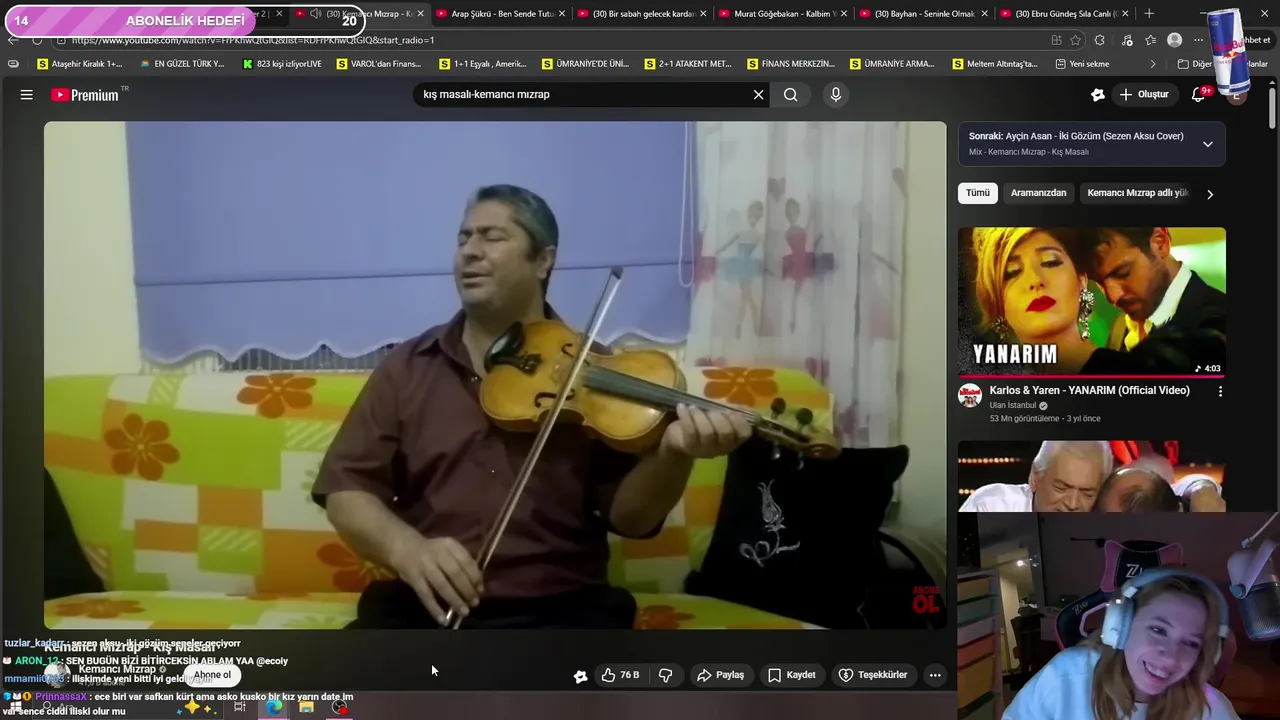The height and width of the screenshot is (720, 1280).
Task: Open the notifications bell
Action: coord(1198,95)
